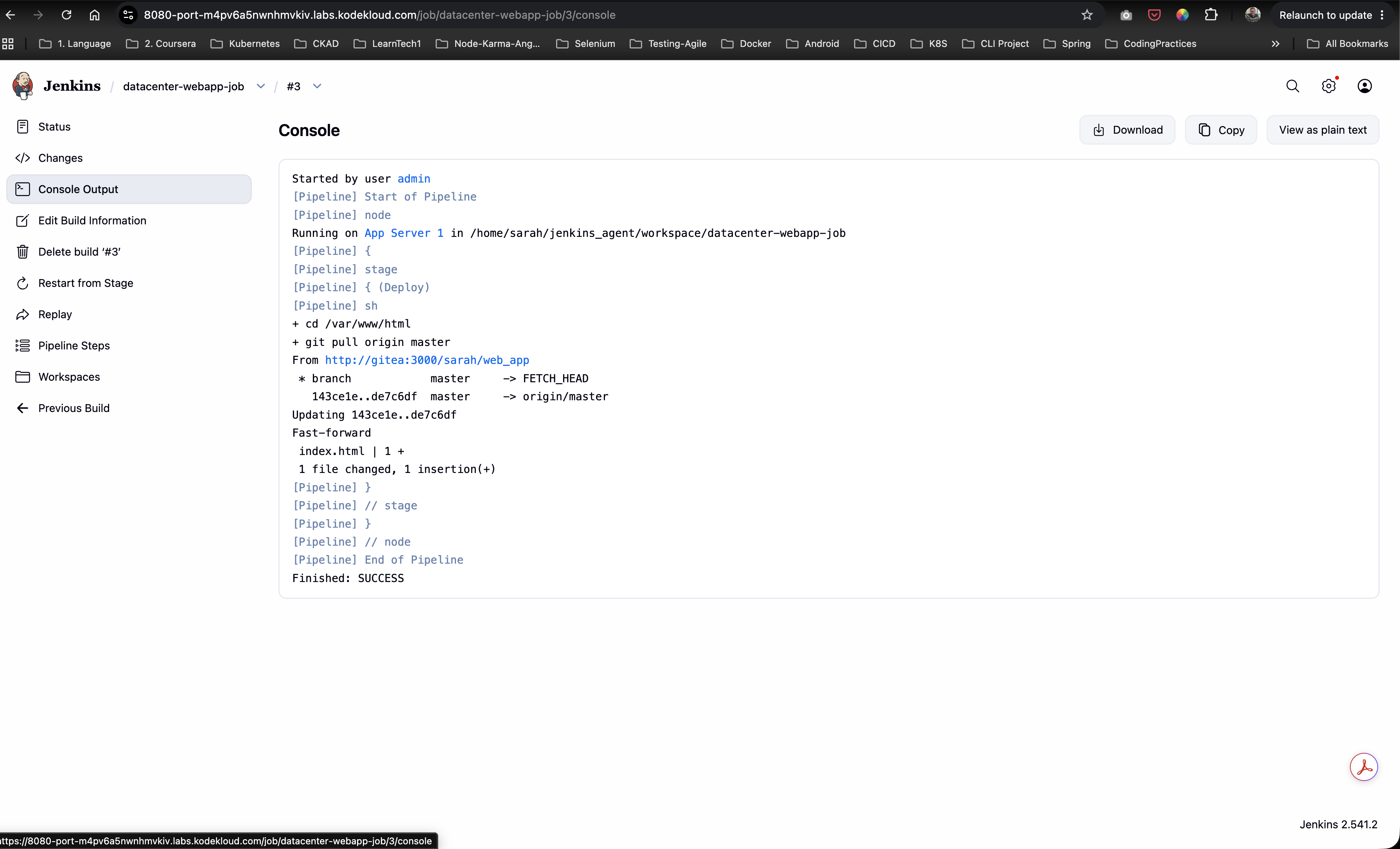Image resolution: width=1400 pixels, height=849 pixels.
Task: Show hidden bookmarks with double chevron
Action: tap(1276, 44)
